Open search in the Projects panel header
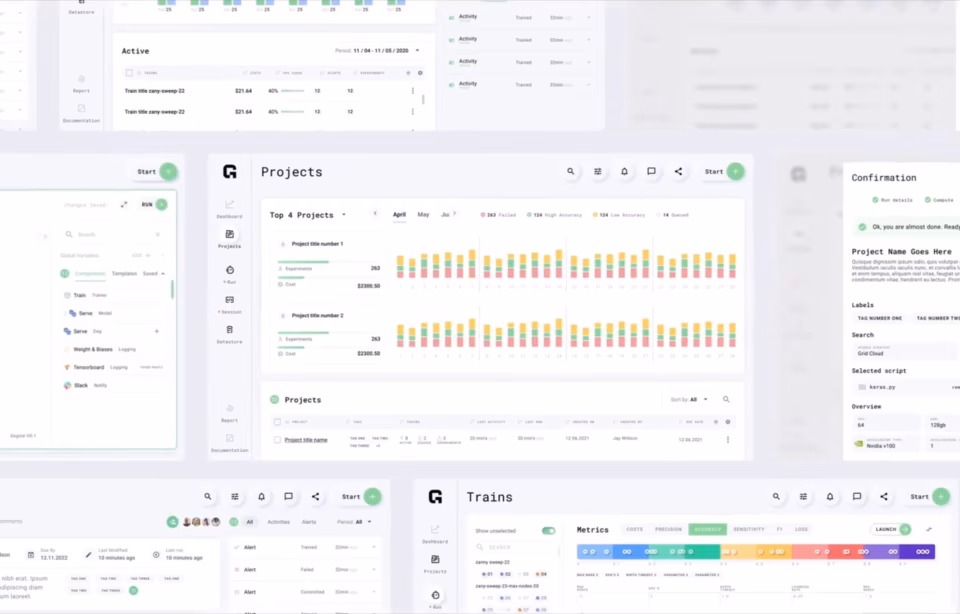Viewport: 960px width, 614px height. coord(571,171)
